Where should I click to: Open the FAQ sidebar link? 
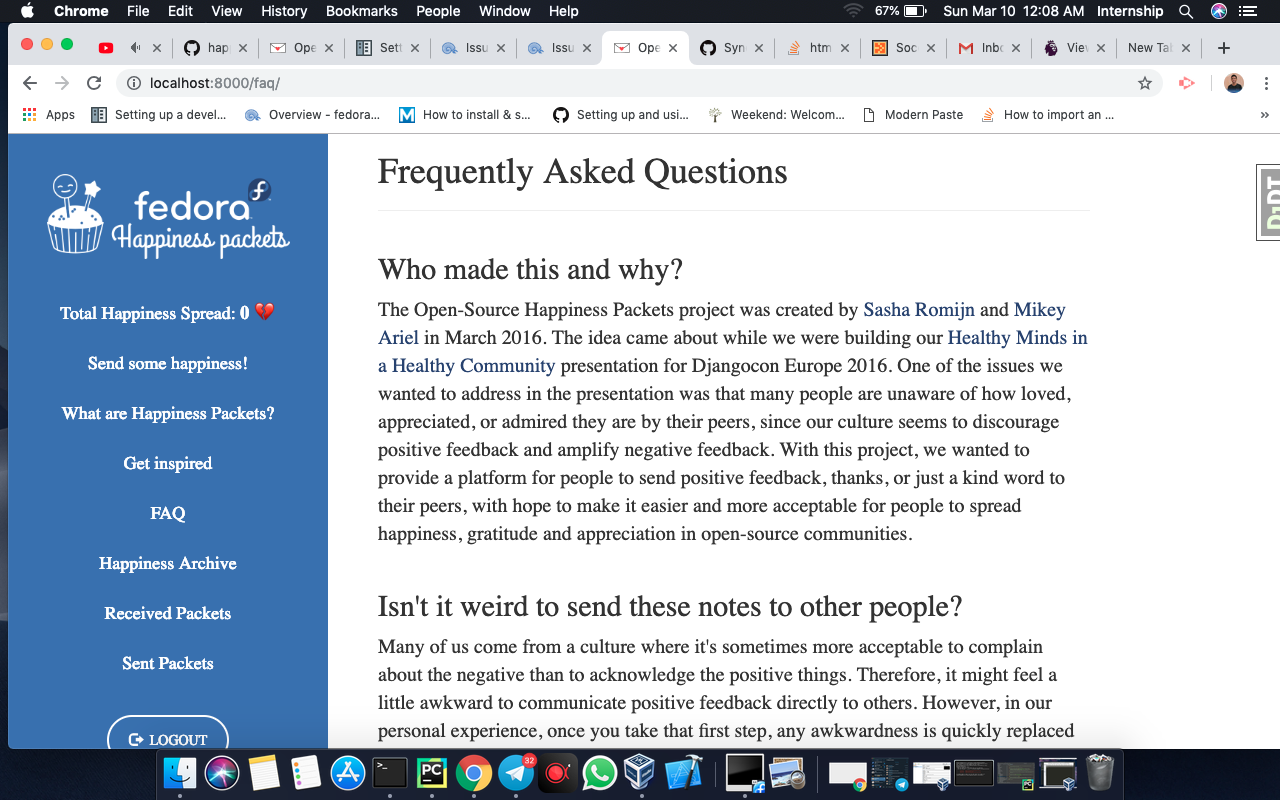point(168,513)
